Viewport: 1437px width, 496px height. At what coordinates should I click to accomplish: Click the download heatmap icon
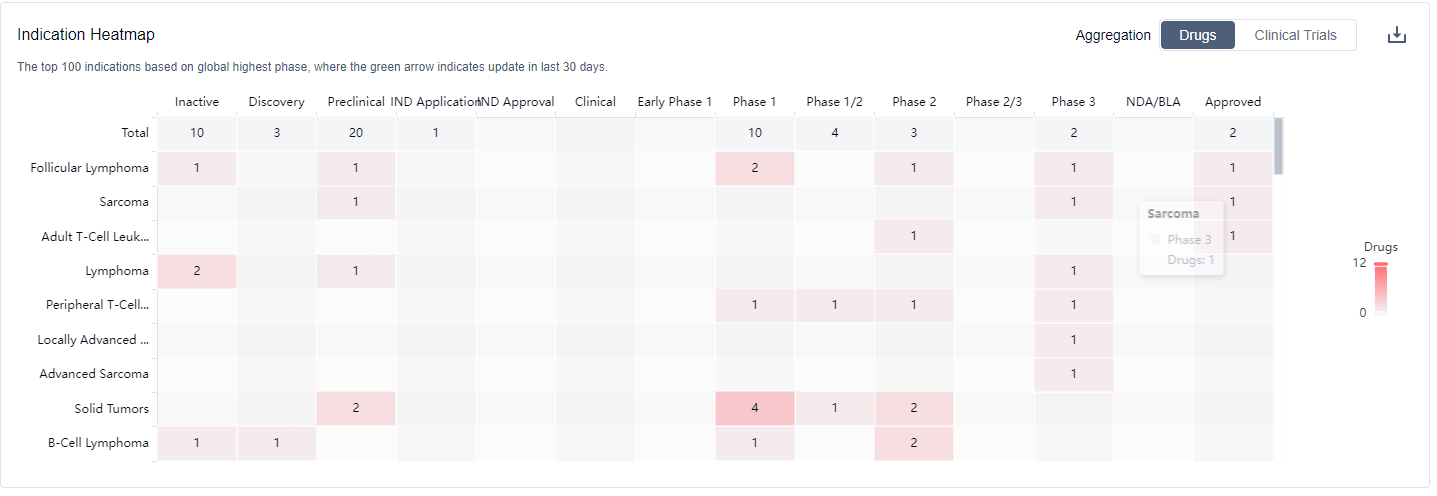1397,35
